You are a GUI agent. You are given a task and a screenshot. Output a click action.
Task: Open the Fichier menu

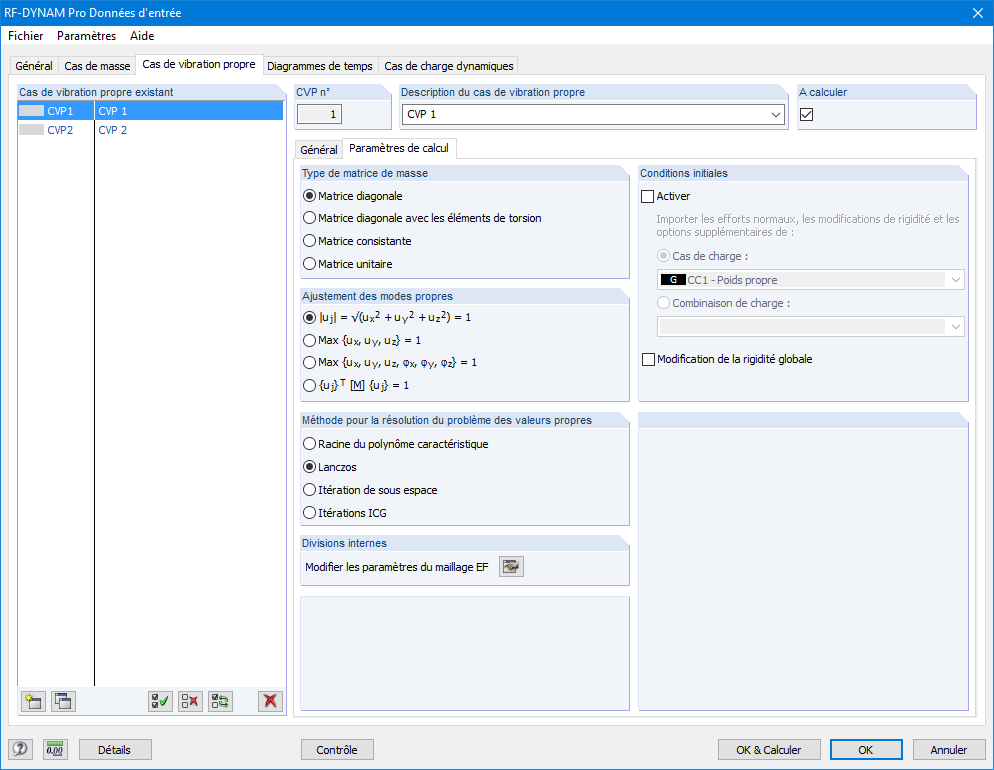(x=25, y=35)
